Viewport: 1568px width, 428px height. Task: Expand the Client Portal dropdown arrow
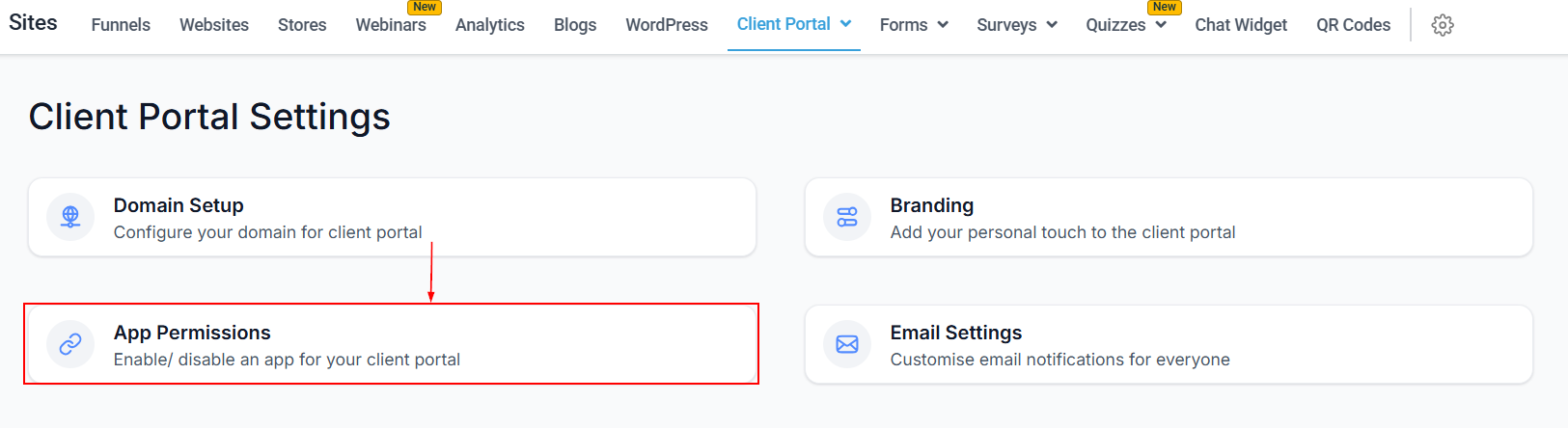coord(846,23)
